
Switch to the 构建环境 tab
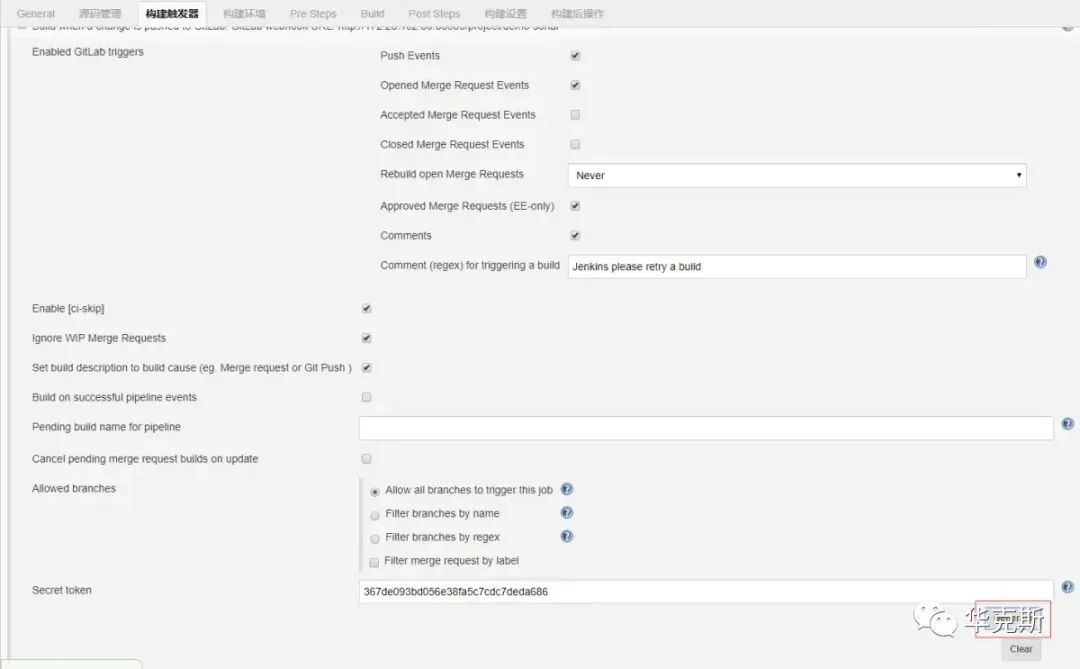click(x=244, y=14)
